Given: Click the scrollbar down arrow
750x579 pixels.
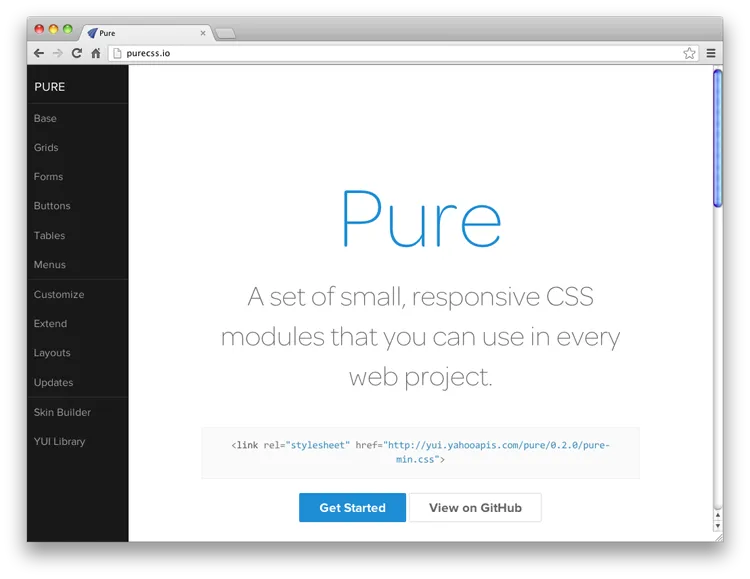Looking at the screenshot, I should coord(717,525).
